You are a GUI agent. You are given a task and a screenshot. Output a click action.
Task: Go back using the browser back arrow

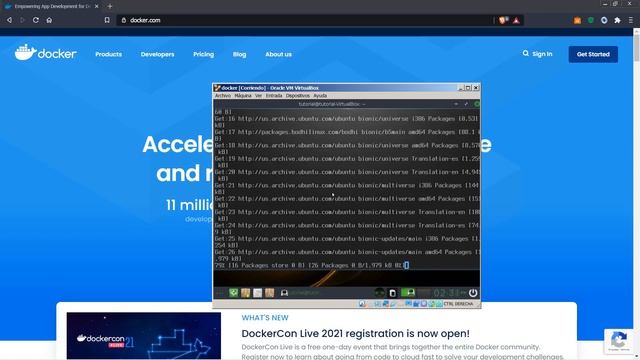point(9,20)
